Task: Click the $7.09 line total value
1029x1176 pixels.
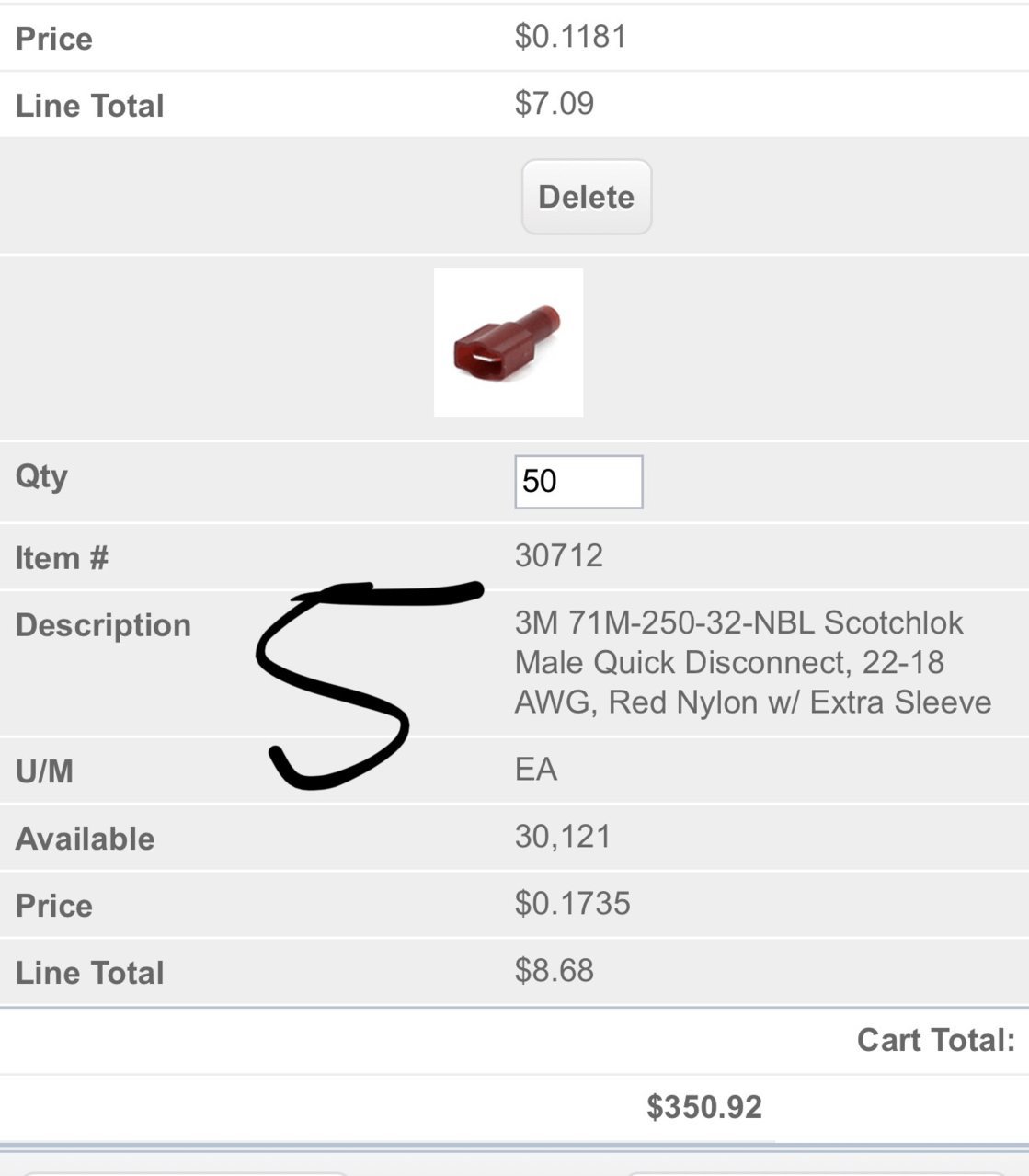Action: [555, 103]
